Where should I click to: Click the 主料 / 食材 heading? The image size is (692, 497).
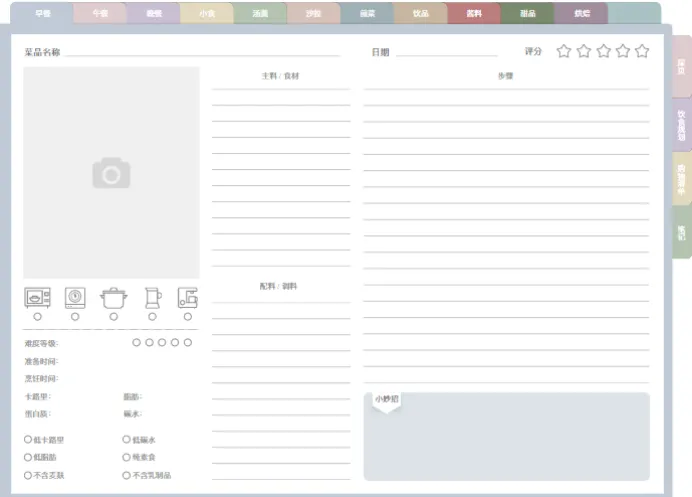(280, 76)
